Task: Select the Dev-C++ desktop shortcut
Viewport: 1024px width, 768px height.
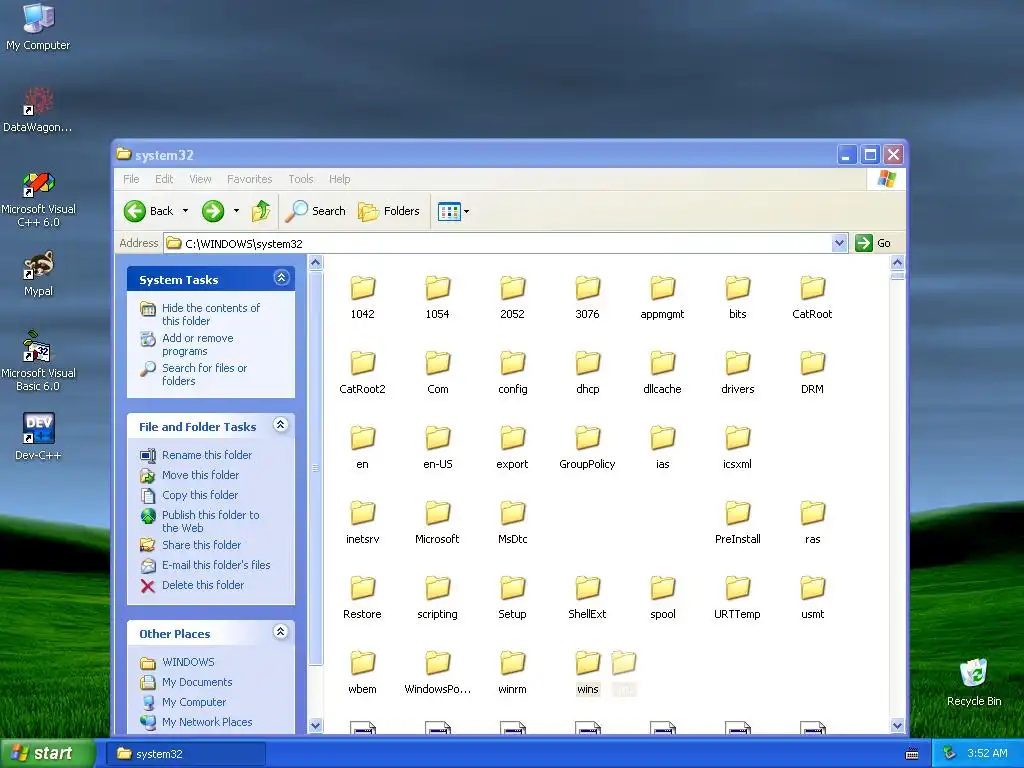Action: (39, 437)
